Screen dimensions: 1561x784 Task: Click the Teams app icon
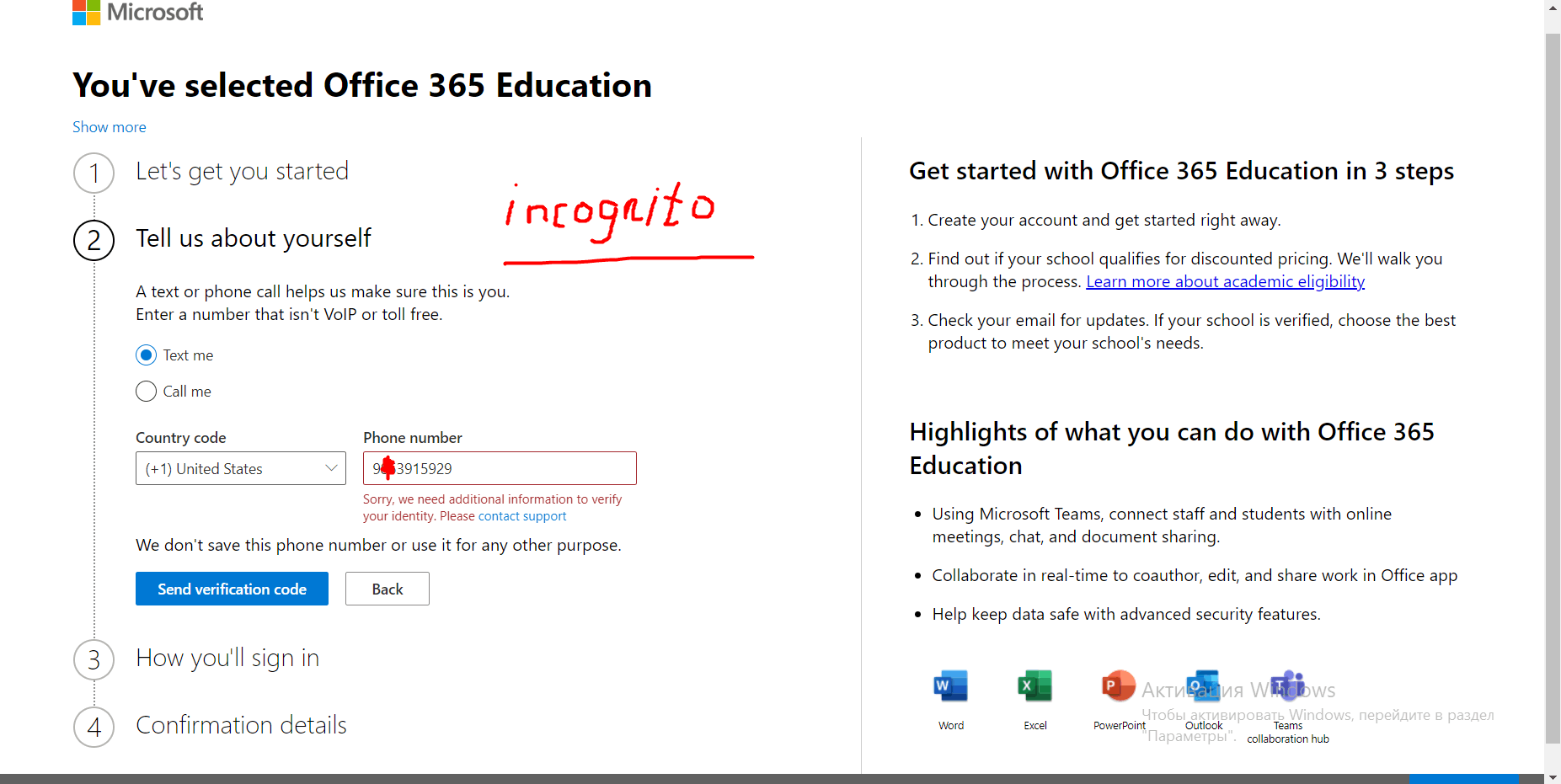(x=1288, y=686)
